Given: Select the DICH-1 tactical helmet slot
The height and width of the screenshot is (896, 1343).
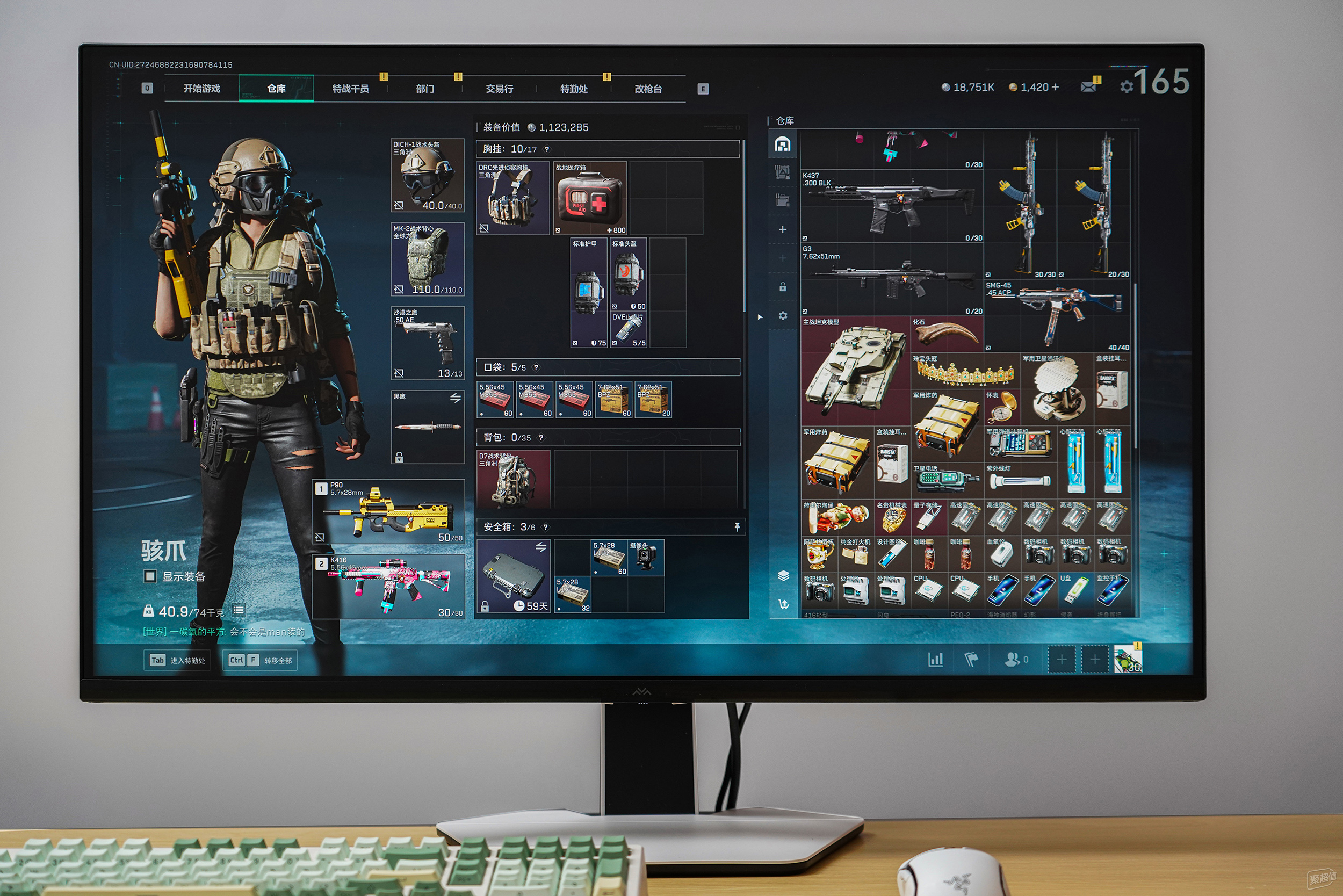Looking at the screenshot, I should click(428, 175).
